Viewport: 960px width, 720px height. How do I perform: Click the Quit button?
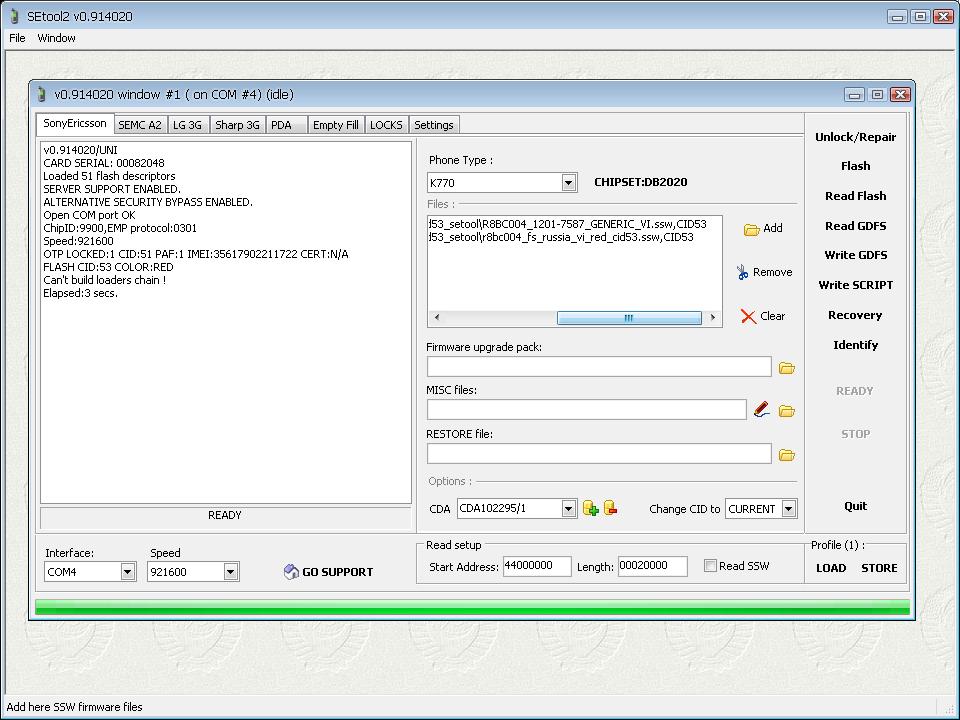pyautogui.click(x=855, y=506)
